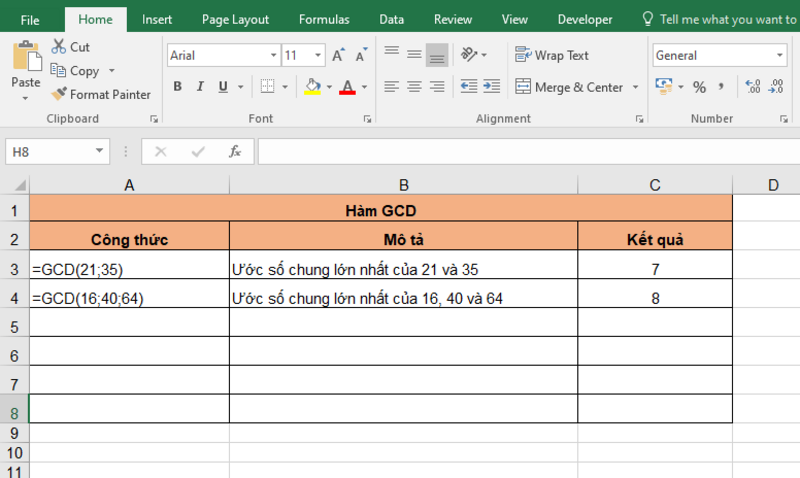800x478 pixels.
Task: Switch to the Formulas tab
Action: [324, 20]
